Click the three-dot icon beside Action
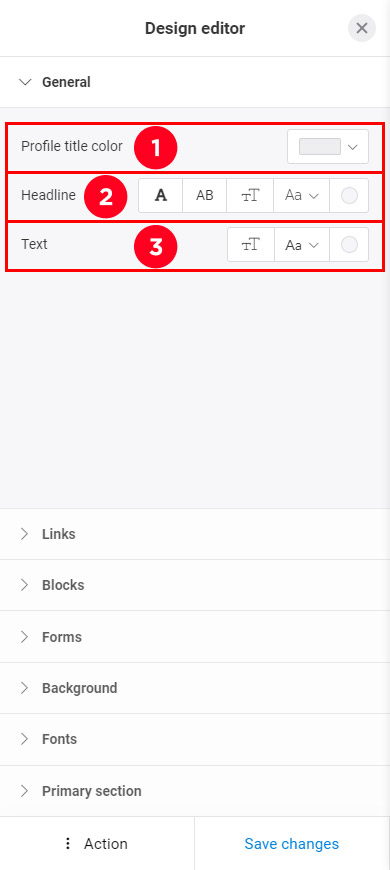 [68, 843]
